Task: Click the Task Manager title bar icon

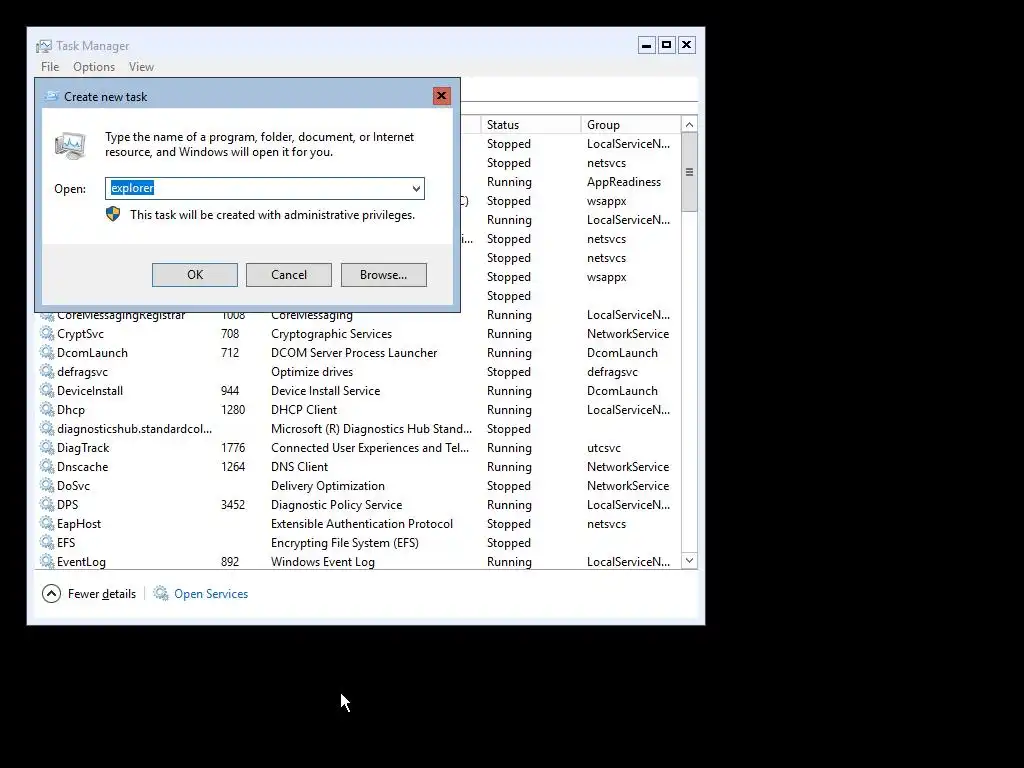Action: (44, 46)
